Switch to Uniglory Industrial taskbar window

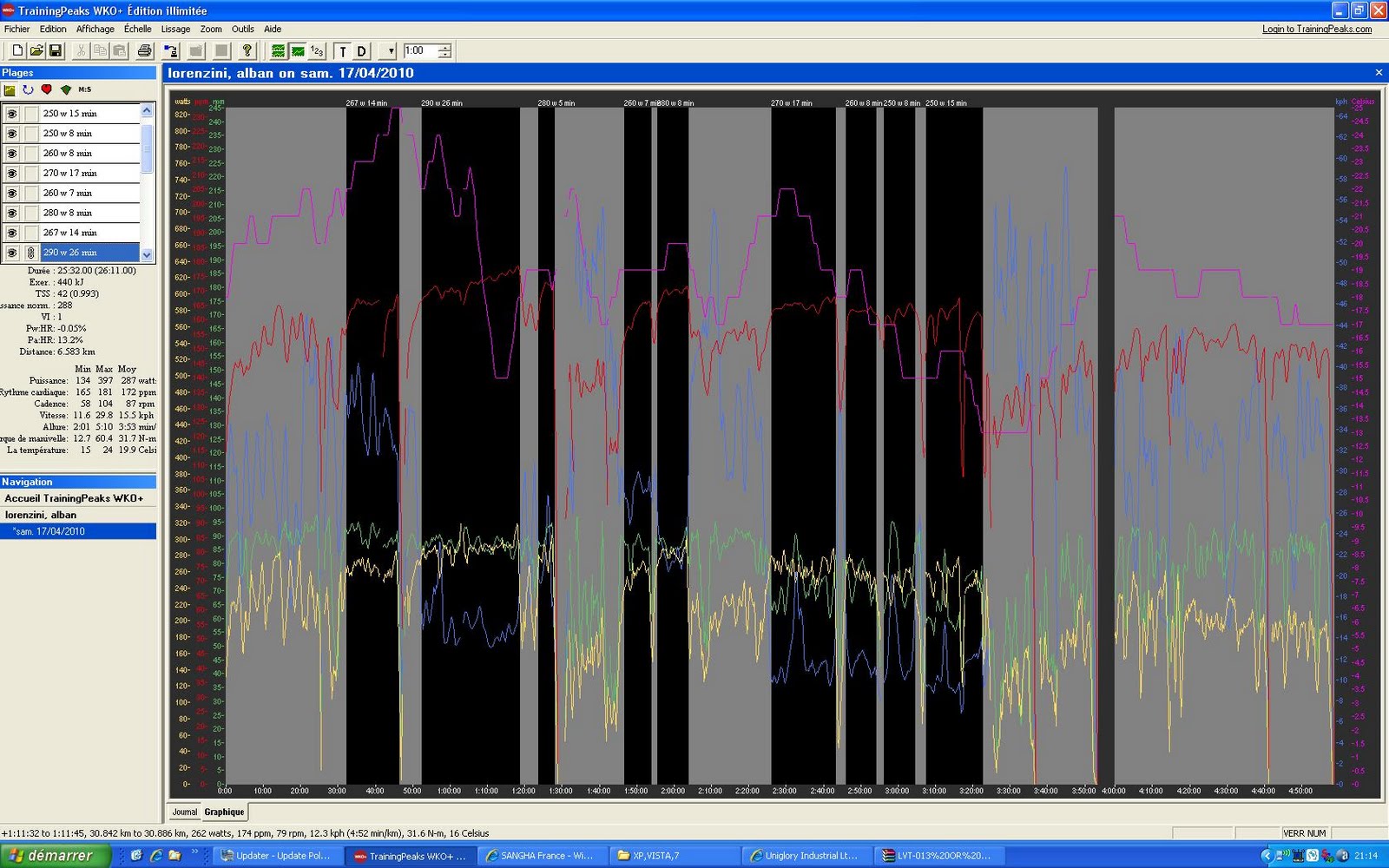pos(806,856)
